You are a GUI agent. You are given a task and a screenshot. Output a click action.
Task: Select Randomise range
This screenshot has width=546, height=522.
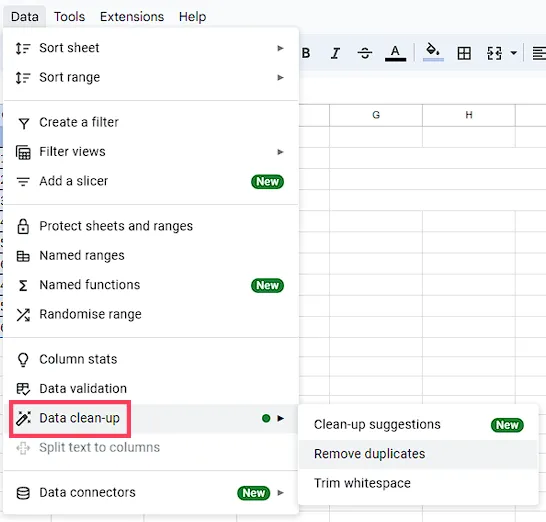coord(151,314)
